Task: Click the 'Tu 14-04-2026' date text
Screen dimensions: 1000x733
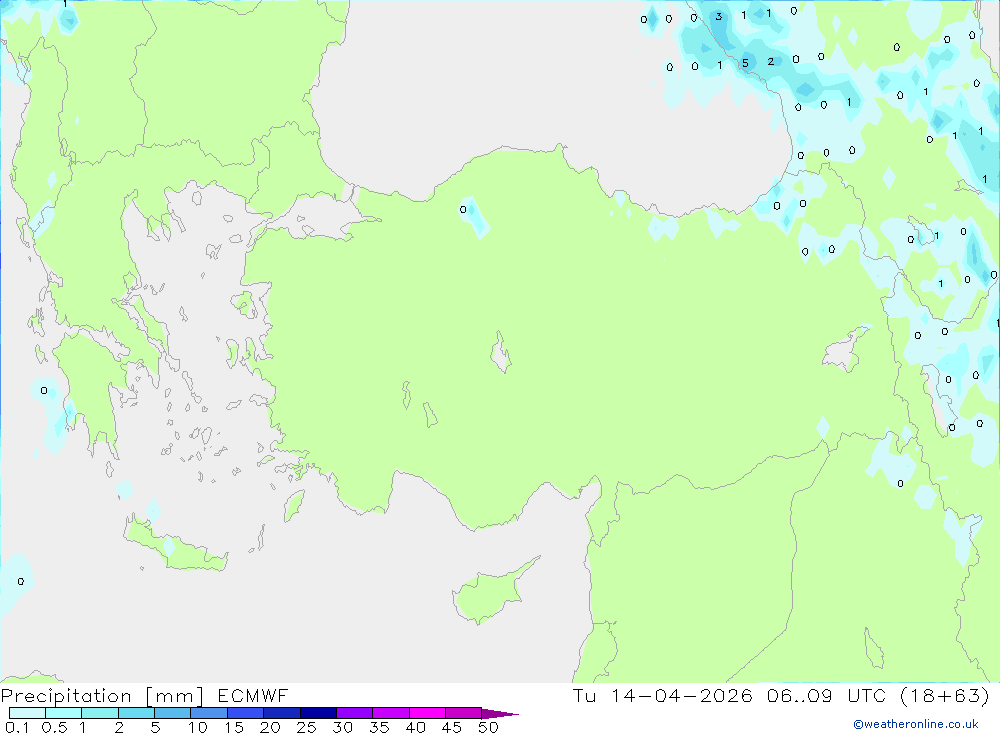Action: pyautogui.click(x=662, y=695)
